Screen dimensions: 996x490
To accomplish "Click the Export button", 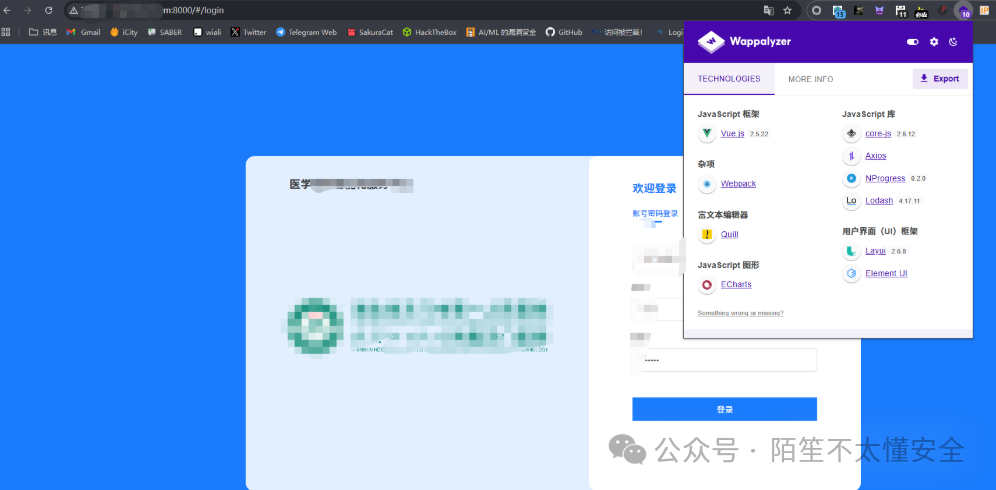I will [x=940, y=79].
